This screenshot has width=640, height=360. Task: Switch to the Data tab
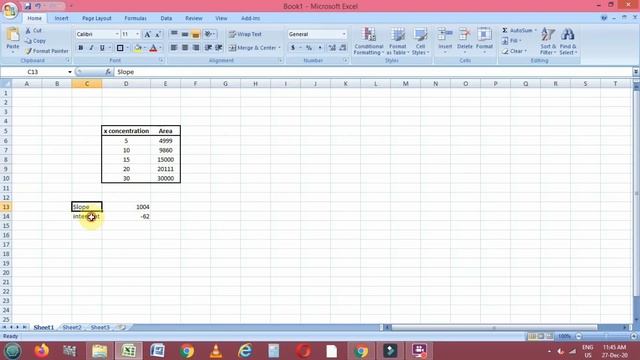(166, 18)
